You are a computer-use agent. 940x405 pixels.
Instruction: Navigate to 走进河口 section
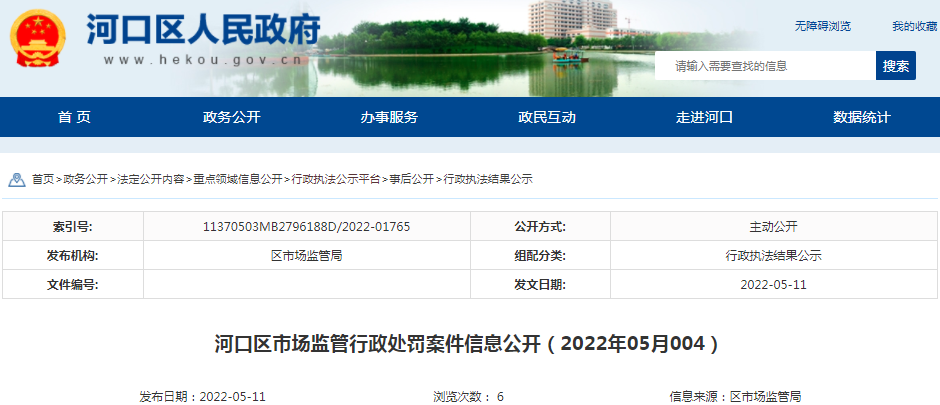tap(704, 117)
